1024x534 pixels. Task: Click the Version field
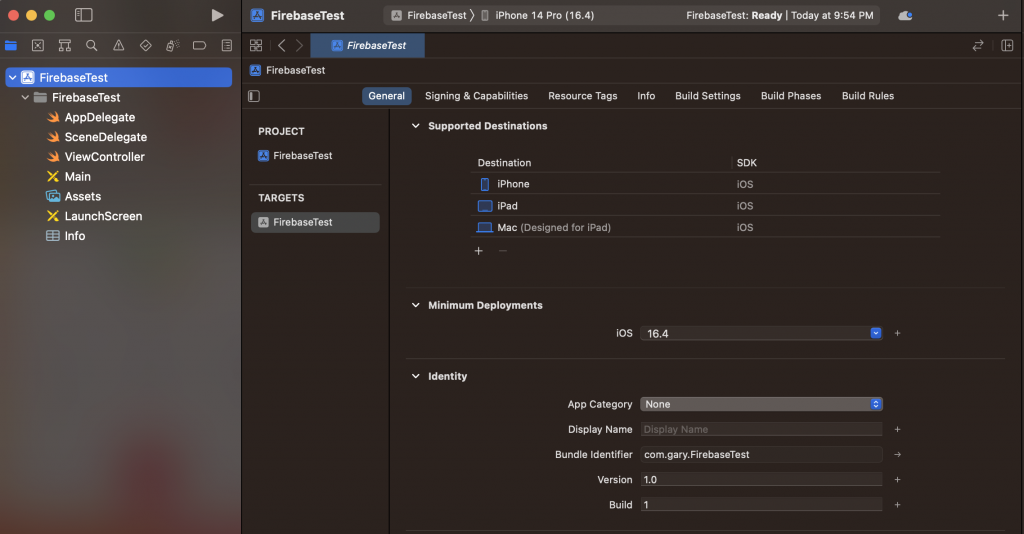coord(761,479)
